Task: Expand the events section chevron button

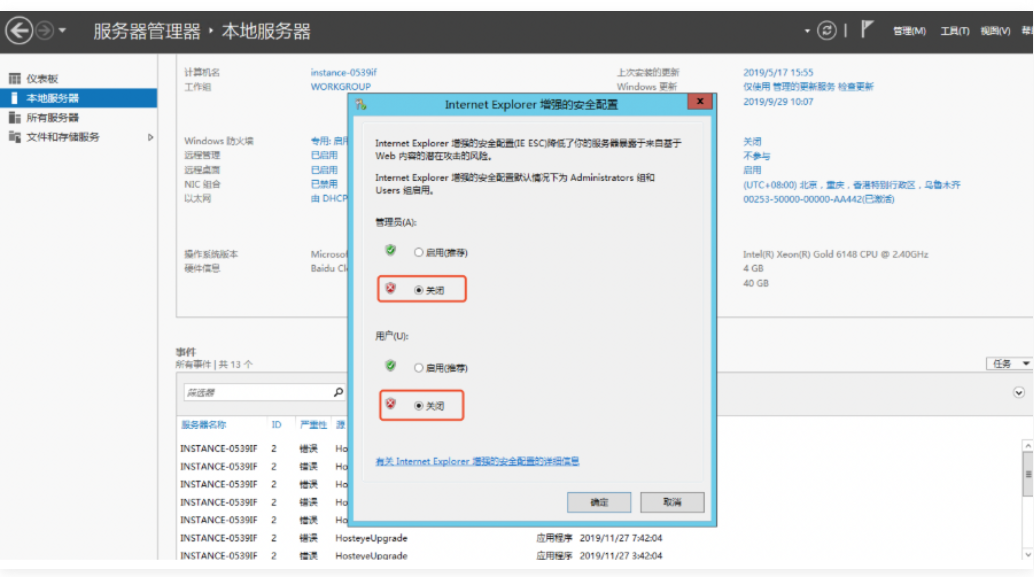Action: pyautogui.click(x=1019, y=393)
